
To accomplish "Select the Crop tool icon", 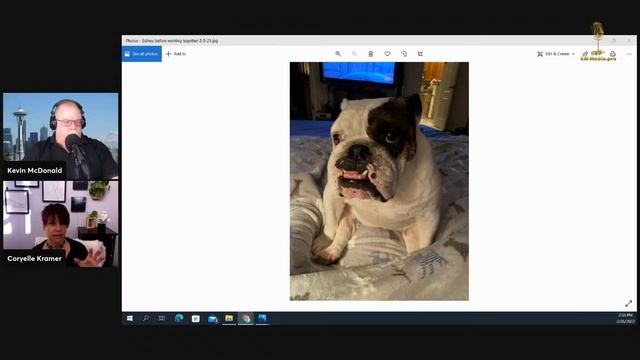I will 420,54.
